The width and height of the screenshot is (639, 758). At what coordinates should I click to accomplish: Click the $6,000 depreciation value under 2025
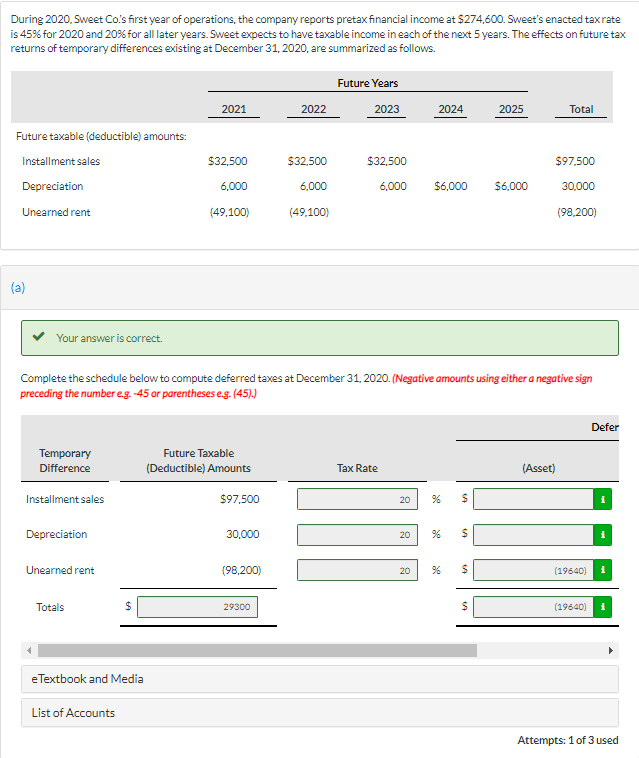click(x=511, y=186)
